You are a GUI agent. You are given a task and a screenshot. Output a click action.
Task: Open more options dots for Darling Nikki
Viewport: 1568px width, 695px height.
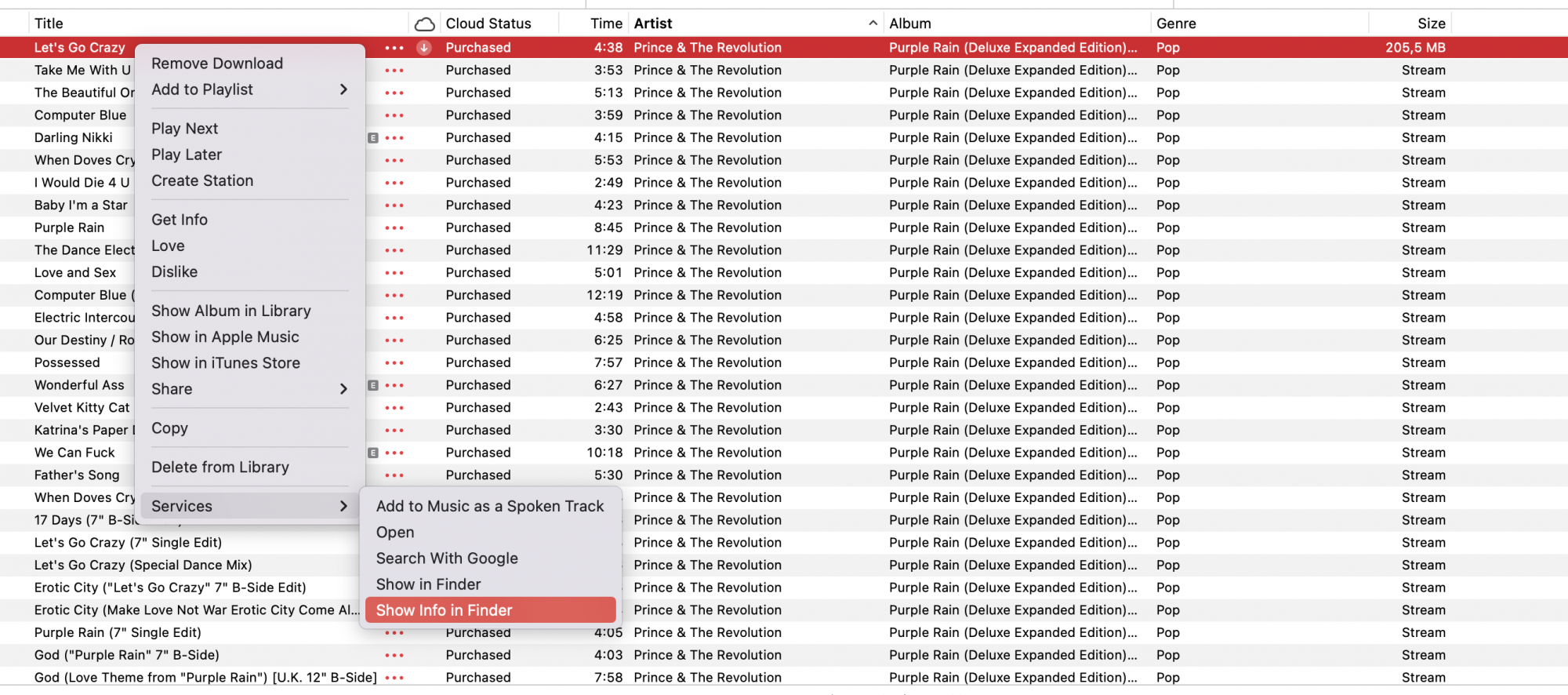(x=394, y=138)
